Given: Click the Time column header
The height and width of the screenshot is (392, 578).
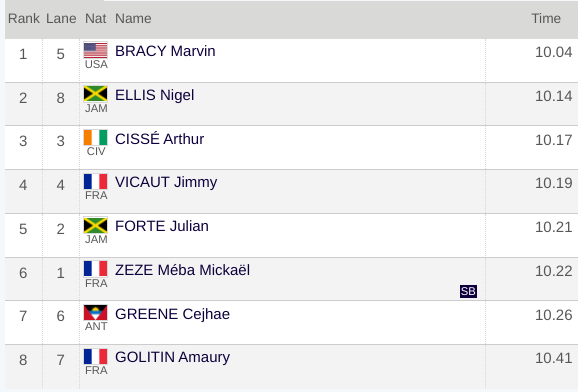Looking at the screenshot, I should [x=546, y=18].
